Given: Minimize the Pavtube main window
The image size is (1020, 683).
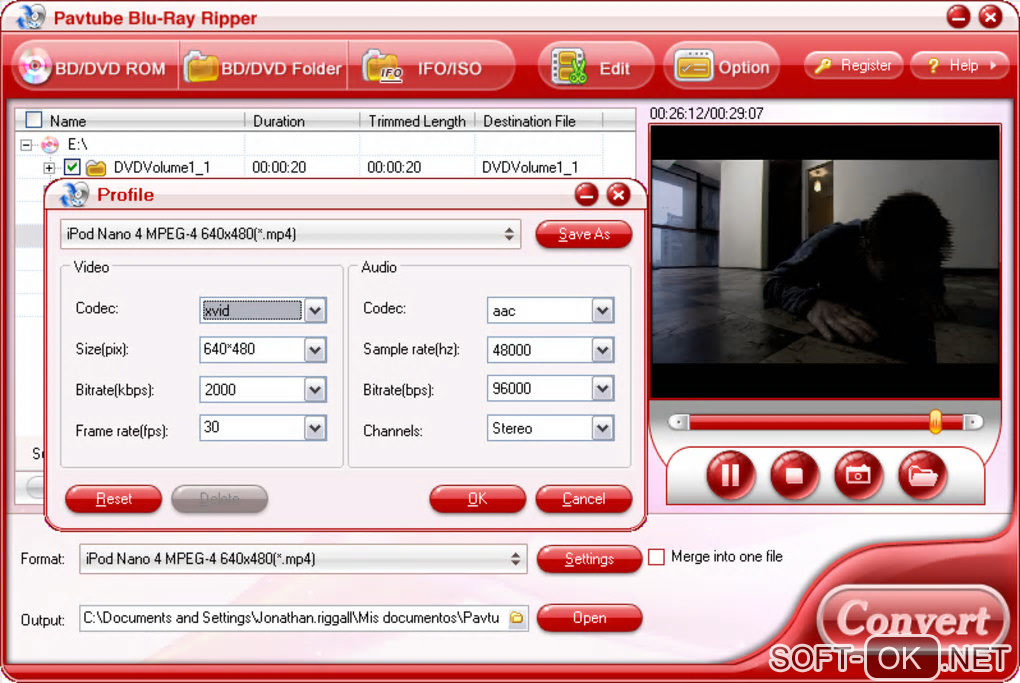Looking at the screenshot, I should coord(958,16).
